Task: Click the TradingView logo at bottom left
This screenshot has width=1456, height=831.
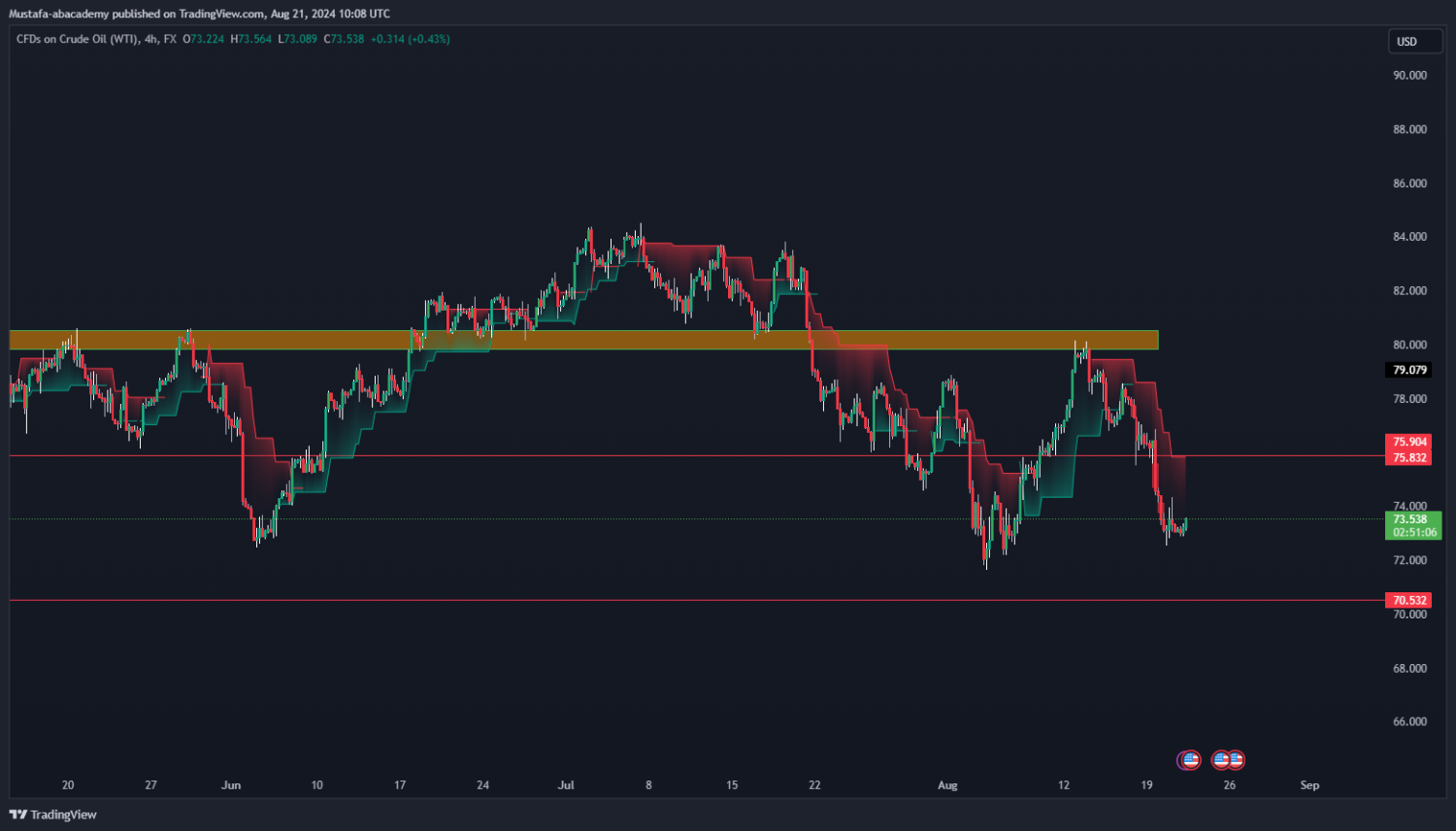Action: [x=53, y=814]
